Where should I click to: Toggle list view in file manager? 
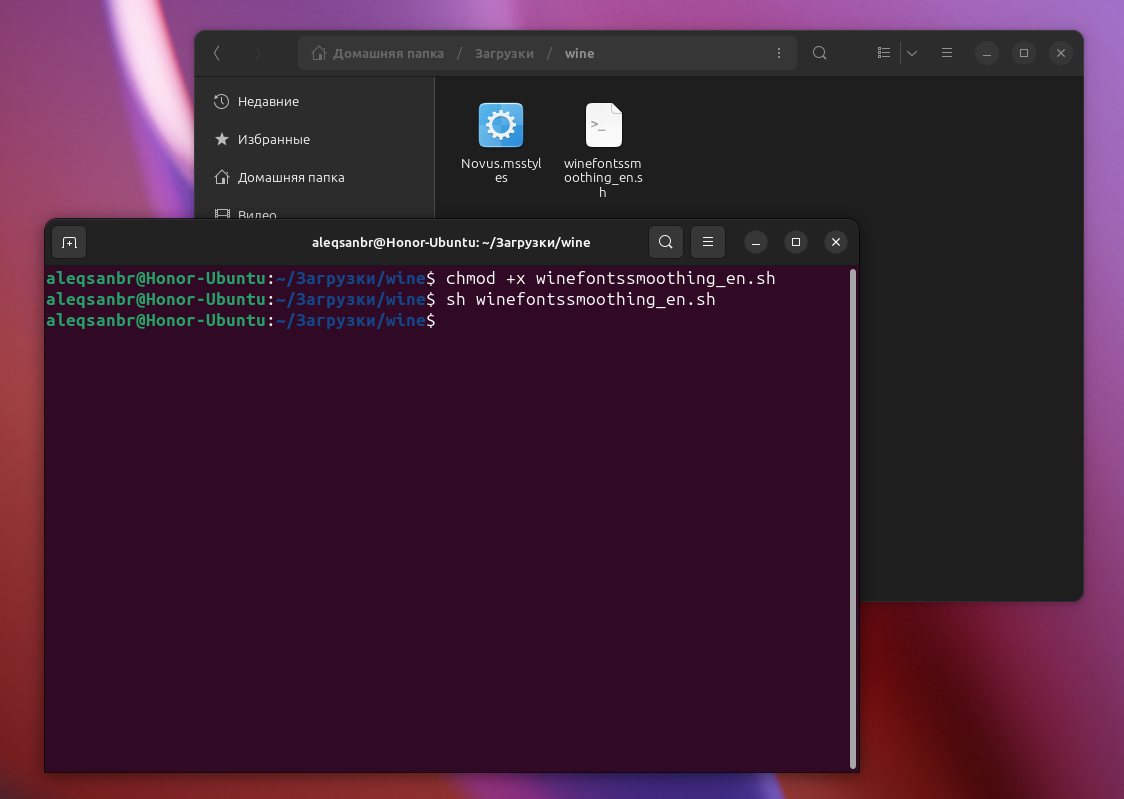[884, 53]
